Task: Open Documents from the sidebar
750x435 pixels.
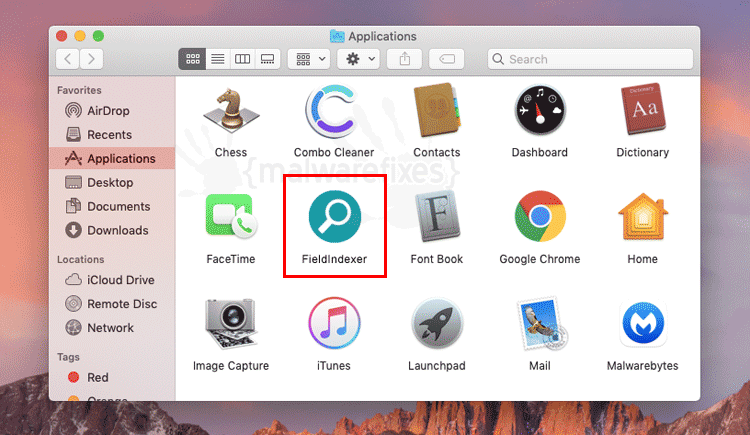Action: pos(112,206)
